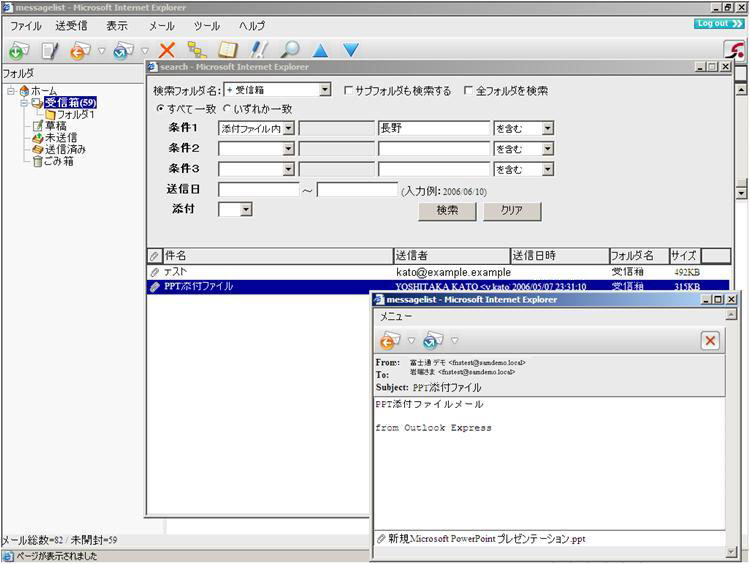This screenshot has width=750, height=564.
Task: Select the 受信箱(59) inbox folder
Action: [70, 102]
